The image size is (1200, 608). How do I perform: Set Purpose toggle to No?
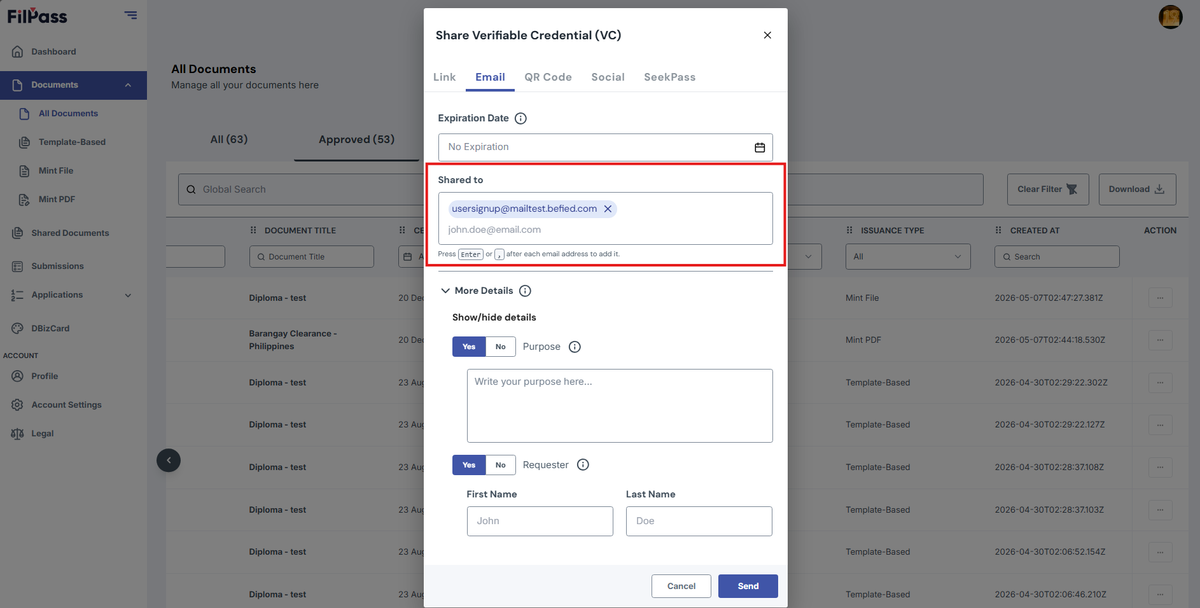point(501,347)
